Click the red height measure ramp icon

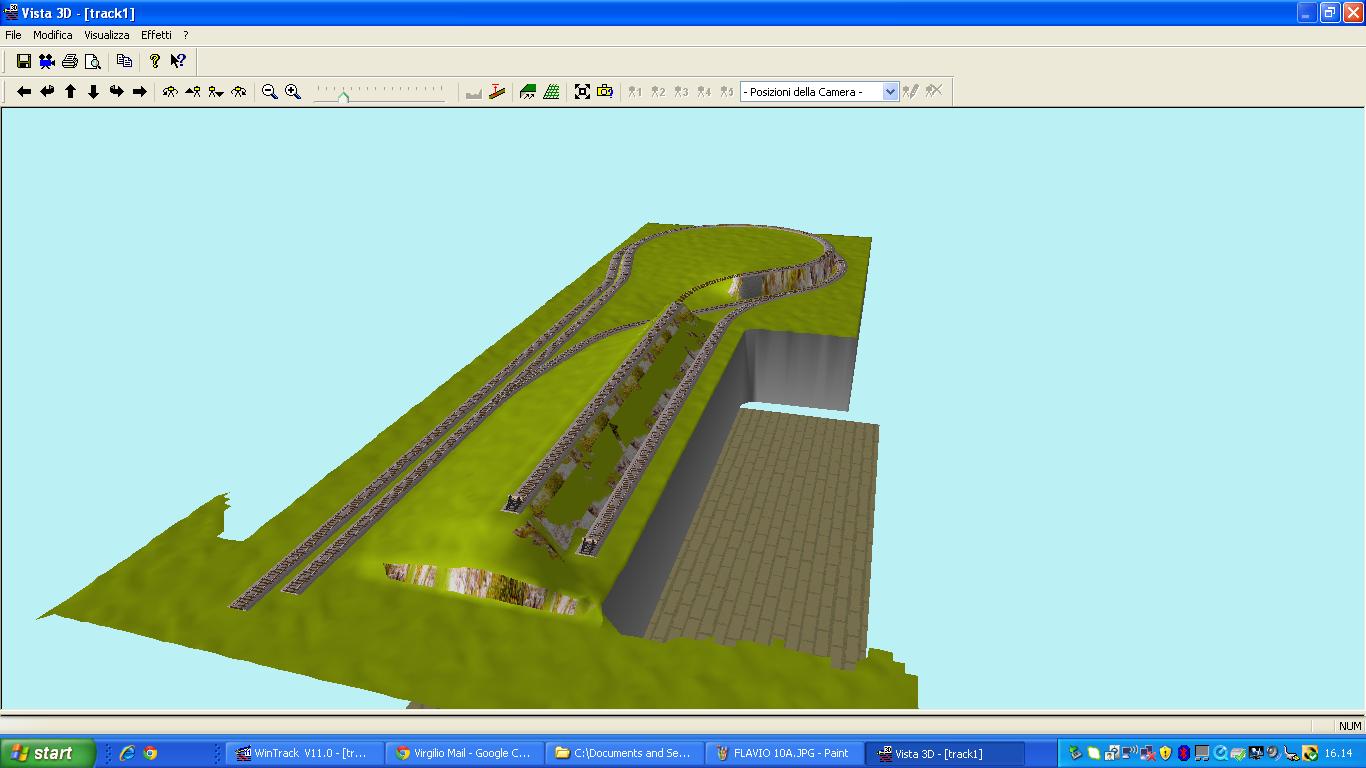click(497, 91)
